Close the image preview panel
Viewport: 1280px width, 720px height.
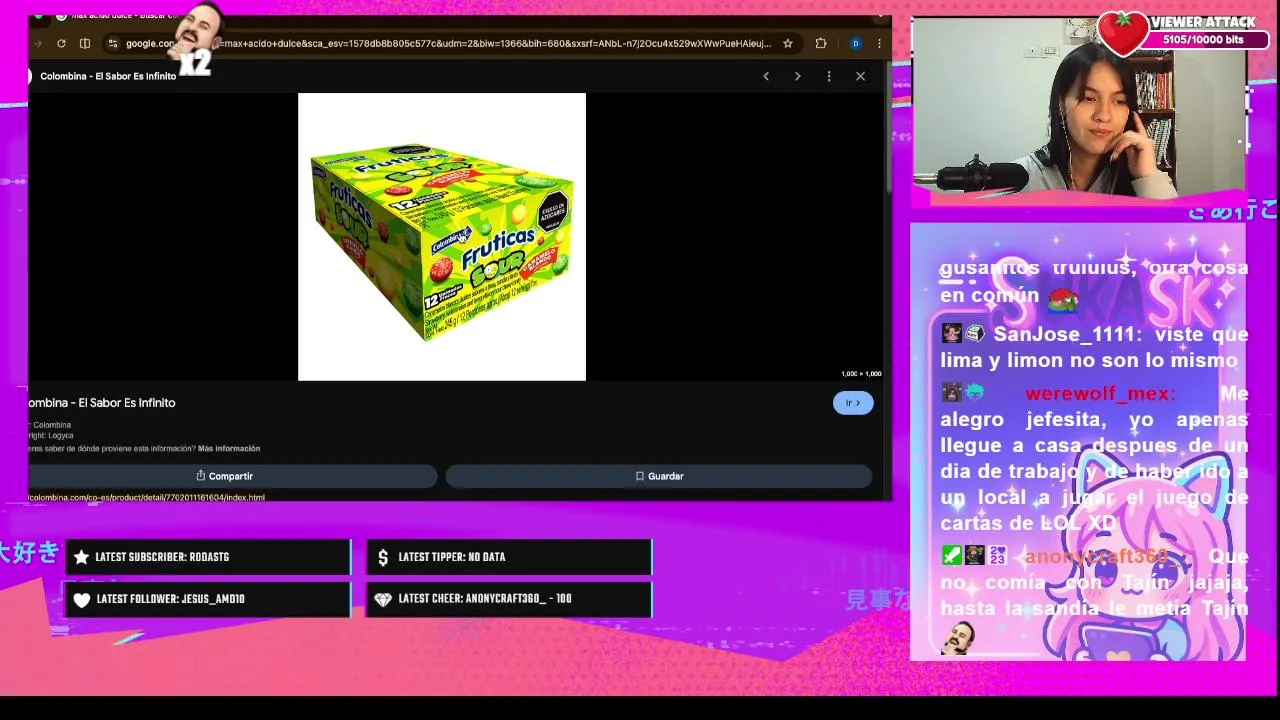[860, 76]
